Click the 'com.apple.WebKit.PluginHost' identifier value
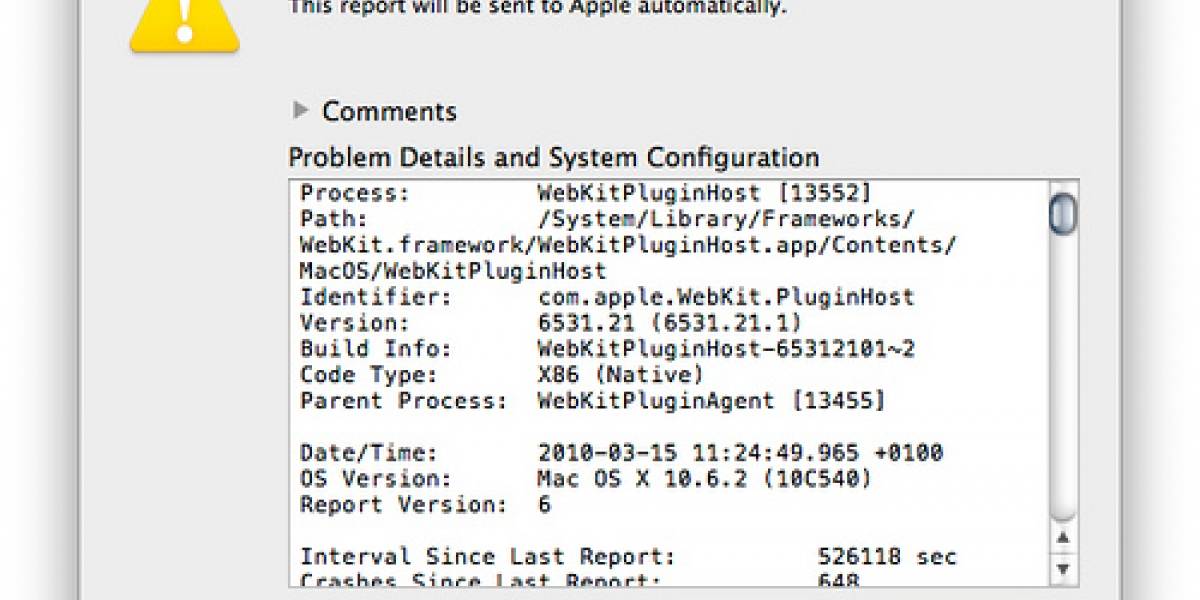Screen dimensions: 1200x600 (726, 297)
